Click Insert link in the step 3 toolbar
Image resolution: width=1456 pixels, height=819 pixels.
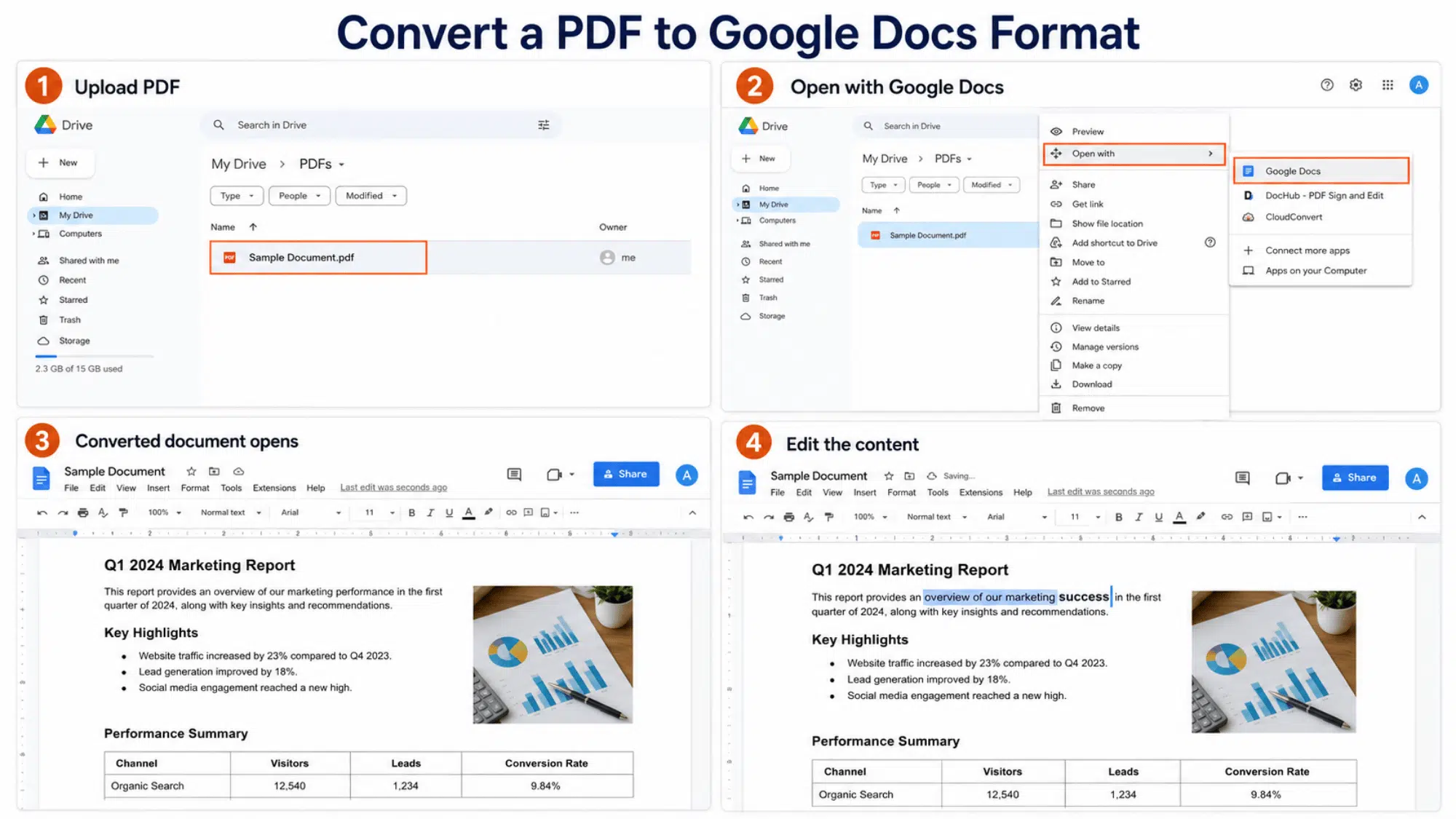pos(511,513)
